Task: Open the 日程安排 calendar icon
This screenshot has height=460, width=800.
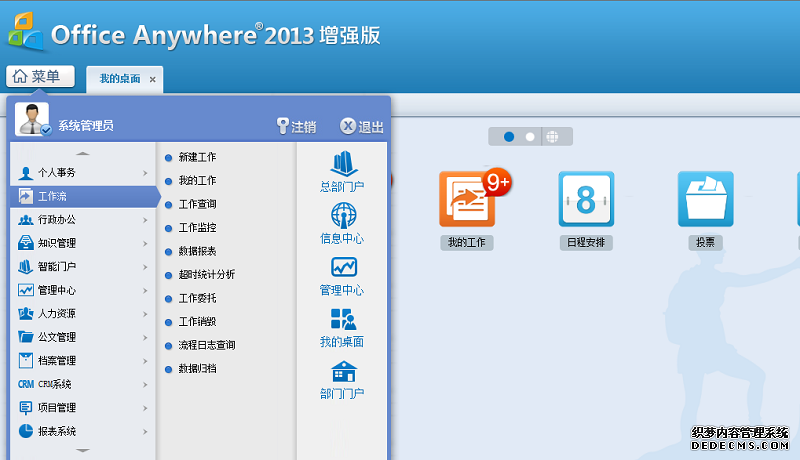Action: pos(586,199)
